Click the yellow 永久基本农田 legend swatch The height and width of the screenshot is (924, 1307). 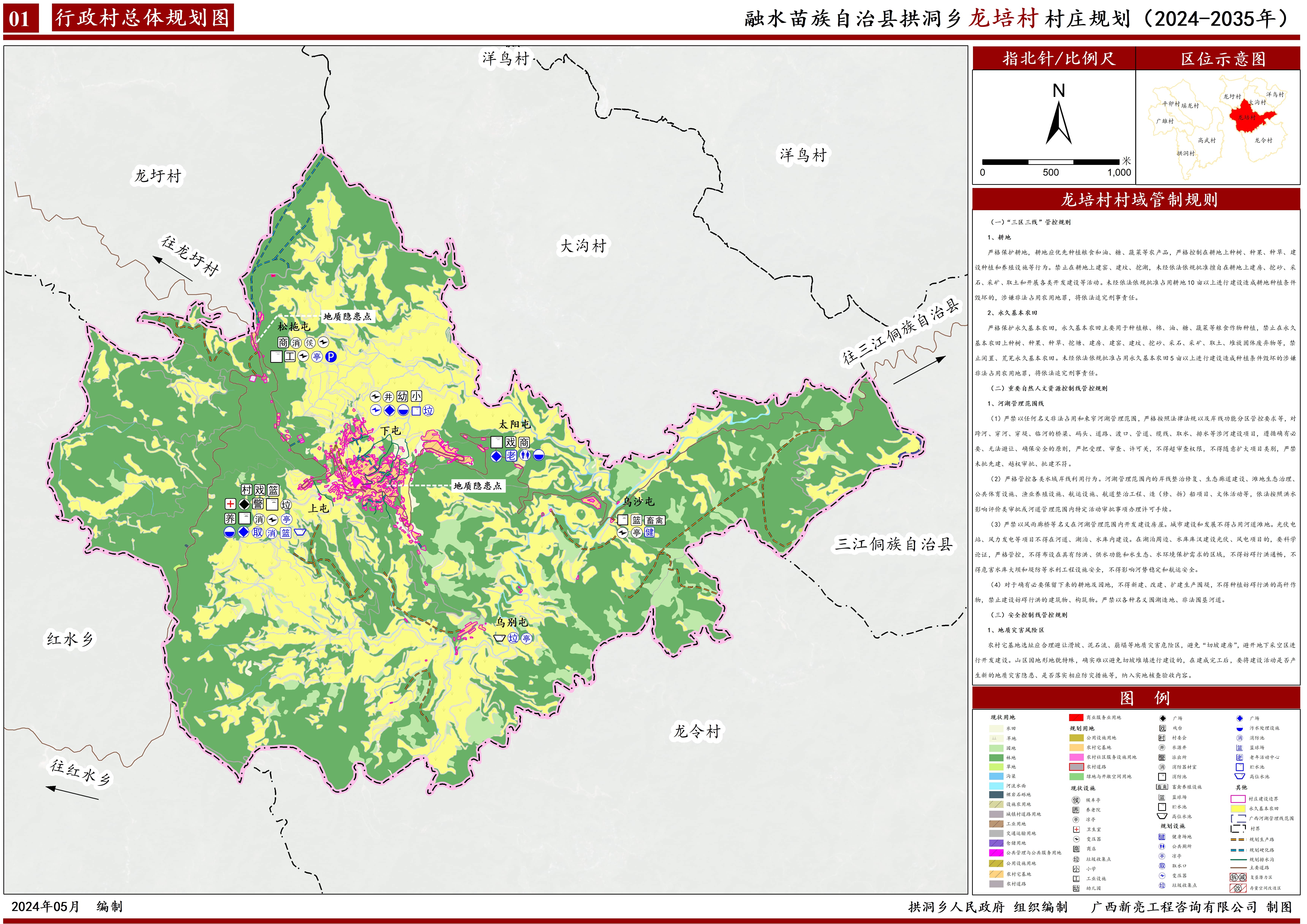tap(1238, 808)
